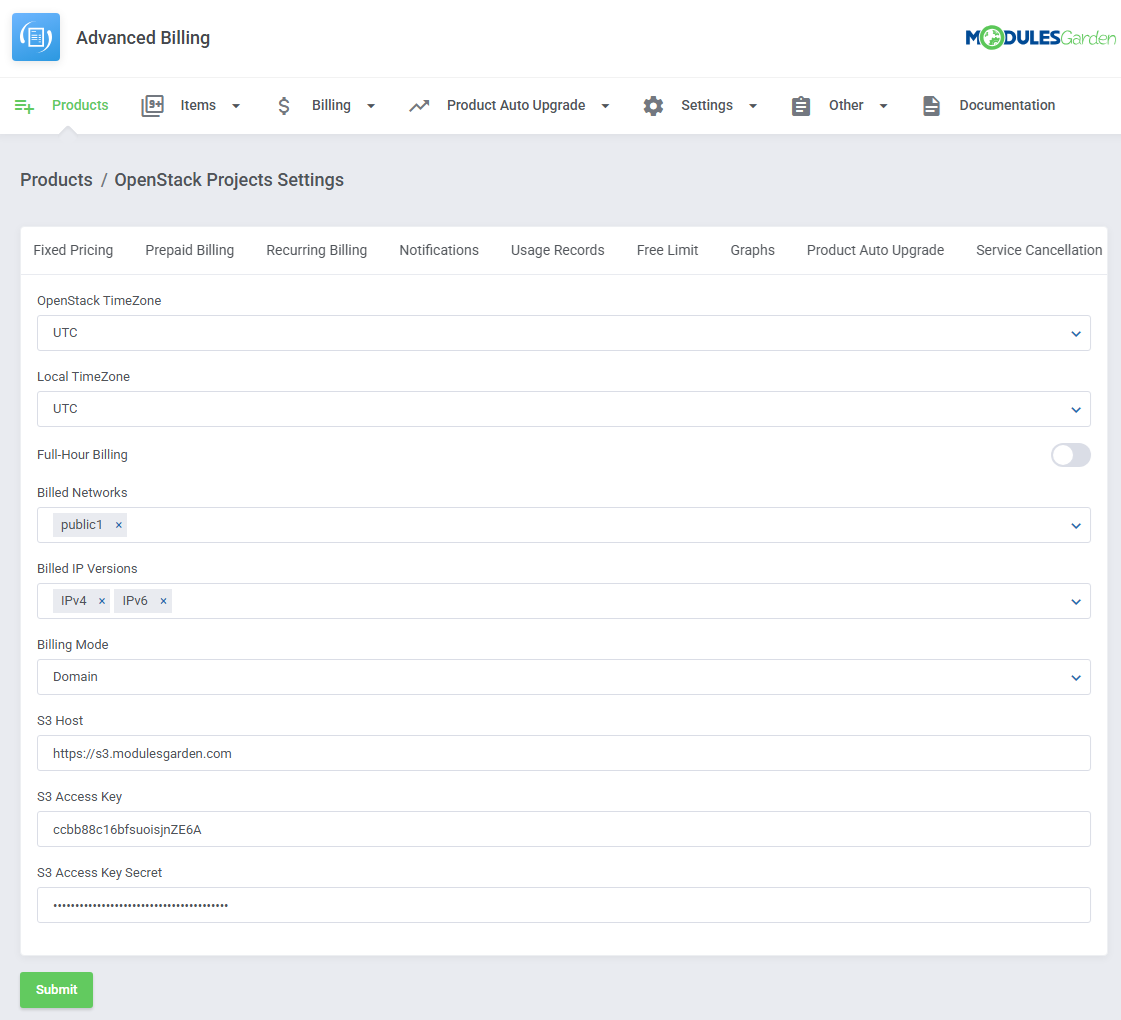Click the Settings gear icon
The height and width of the screenshot is (1020, 1121).
point(653,106)
